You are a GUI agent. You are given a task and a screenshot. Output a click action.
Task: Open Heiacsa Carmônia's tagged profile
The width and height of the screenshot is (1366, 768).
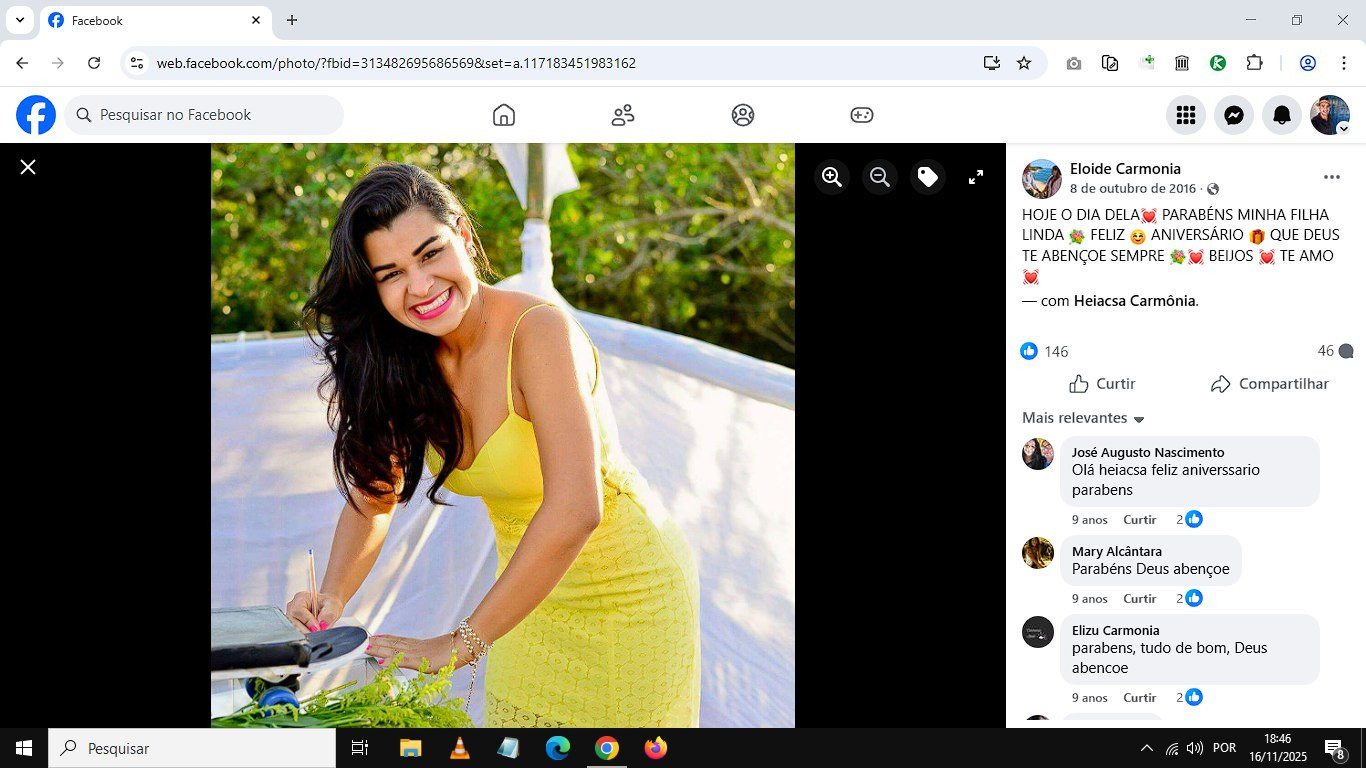pyautogui.click(x=1134, y=301)
